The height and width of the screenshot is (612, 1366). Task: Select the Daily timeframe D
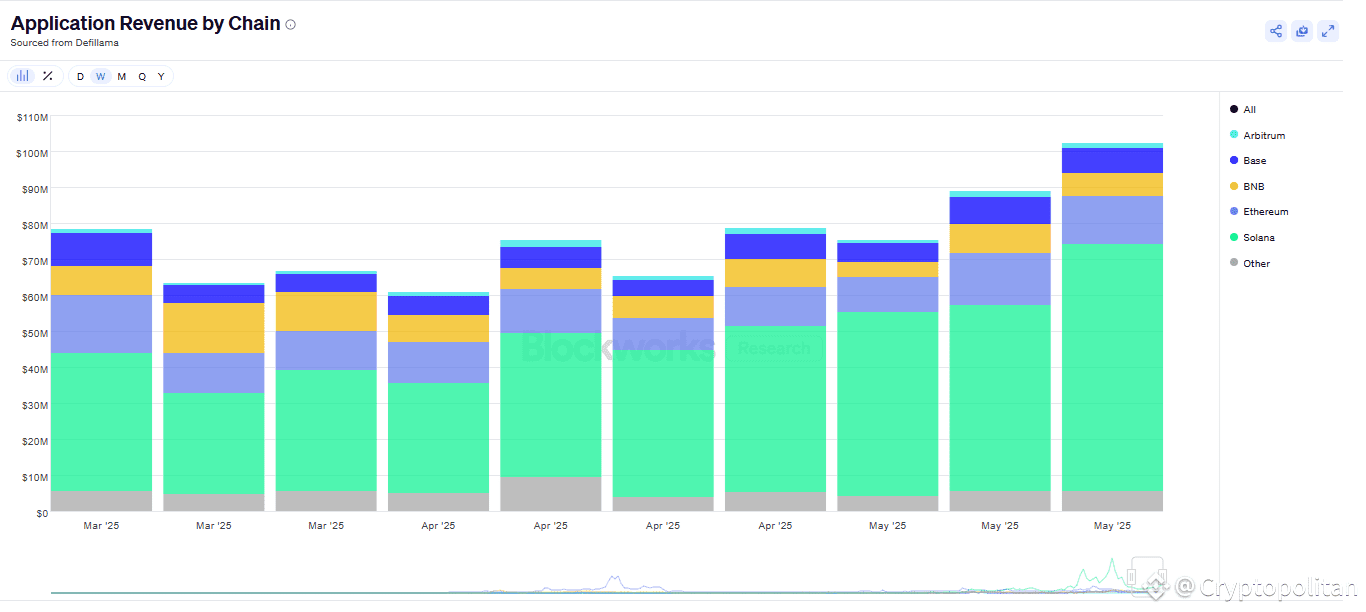pos(80,75)
